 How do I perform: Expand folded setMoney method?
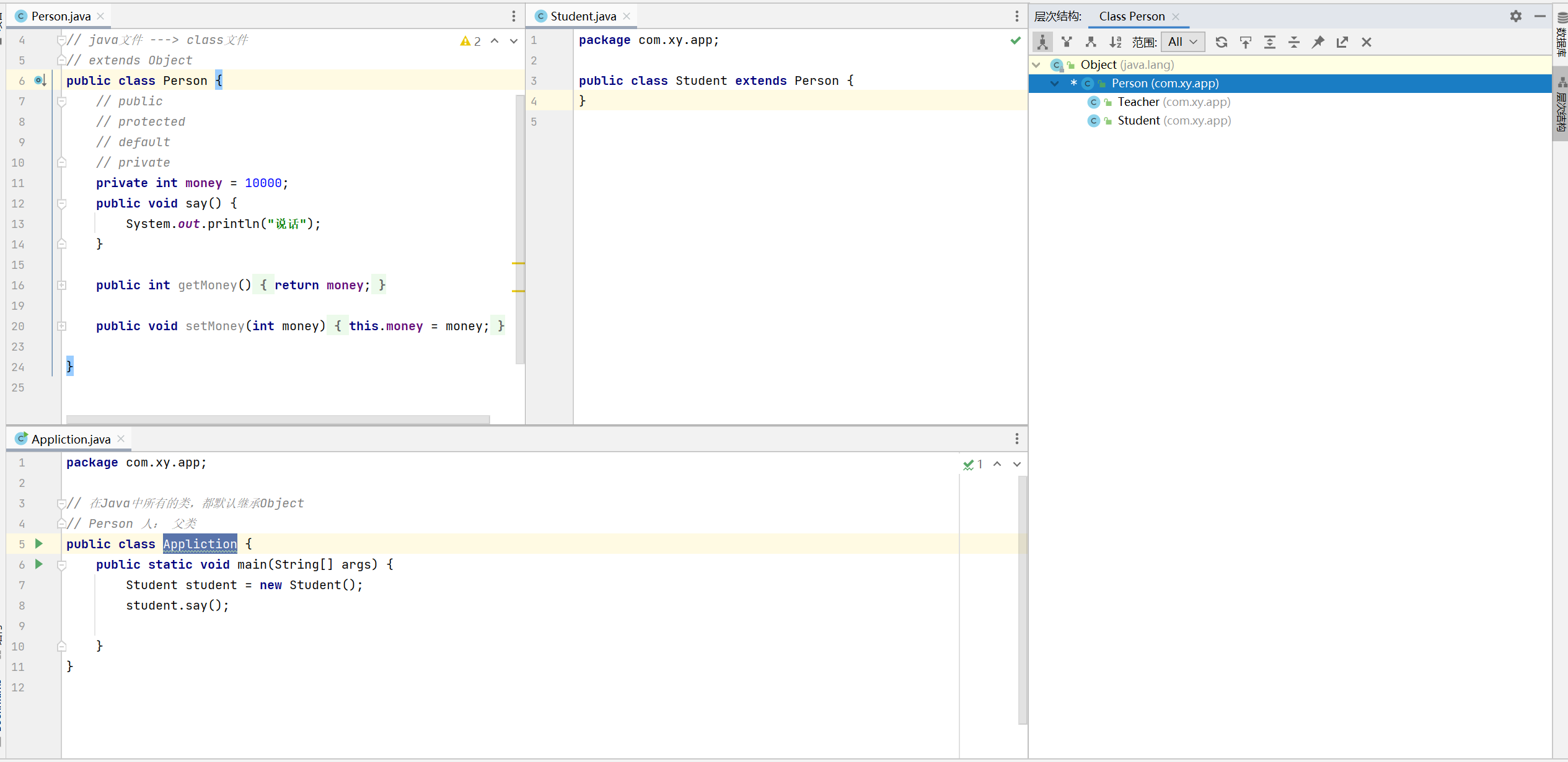coord(62,326)
